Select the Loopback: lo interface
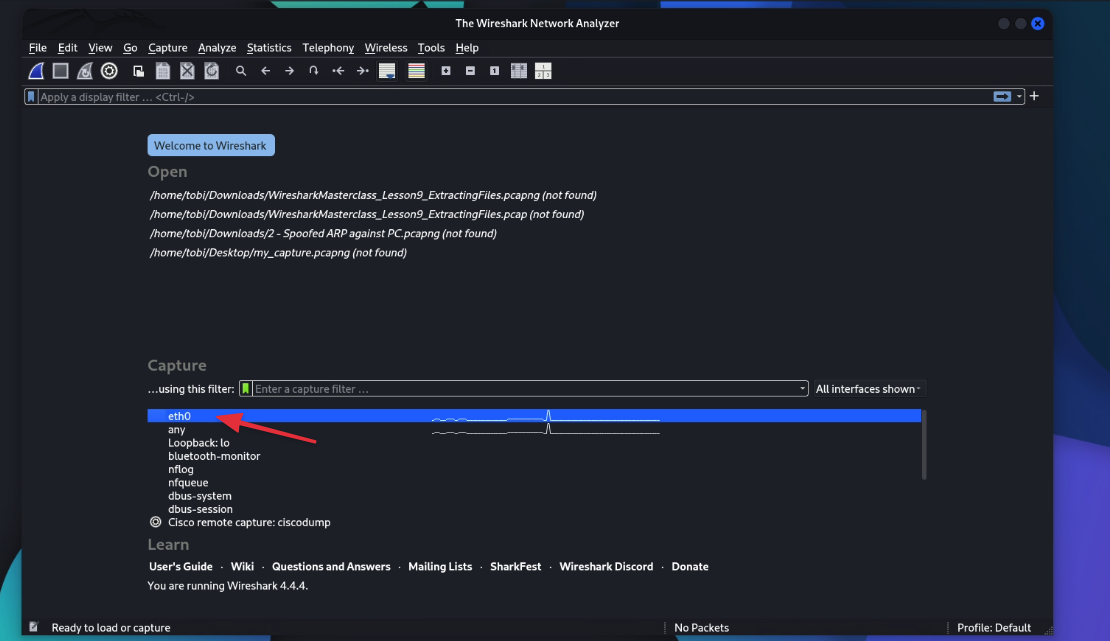The image size is (1110, 641). (x=199, y=443)
